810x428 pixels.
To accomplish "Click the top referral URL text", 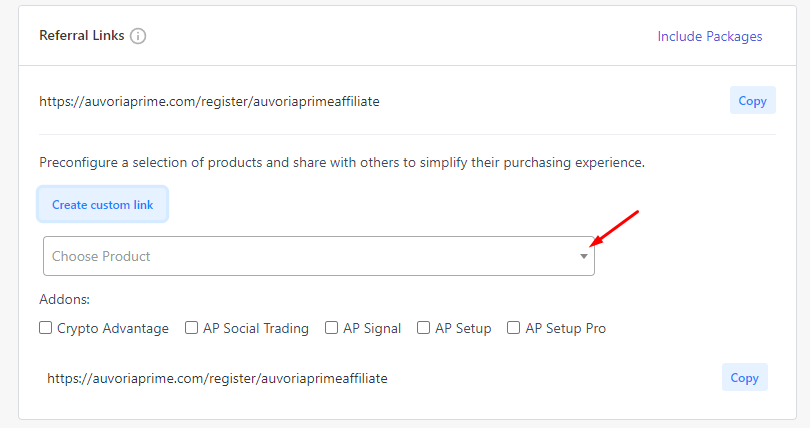I will 209,101.
